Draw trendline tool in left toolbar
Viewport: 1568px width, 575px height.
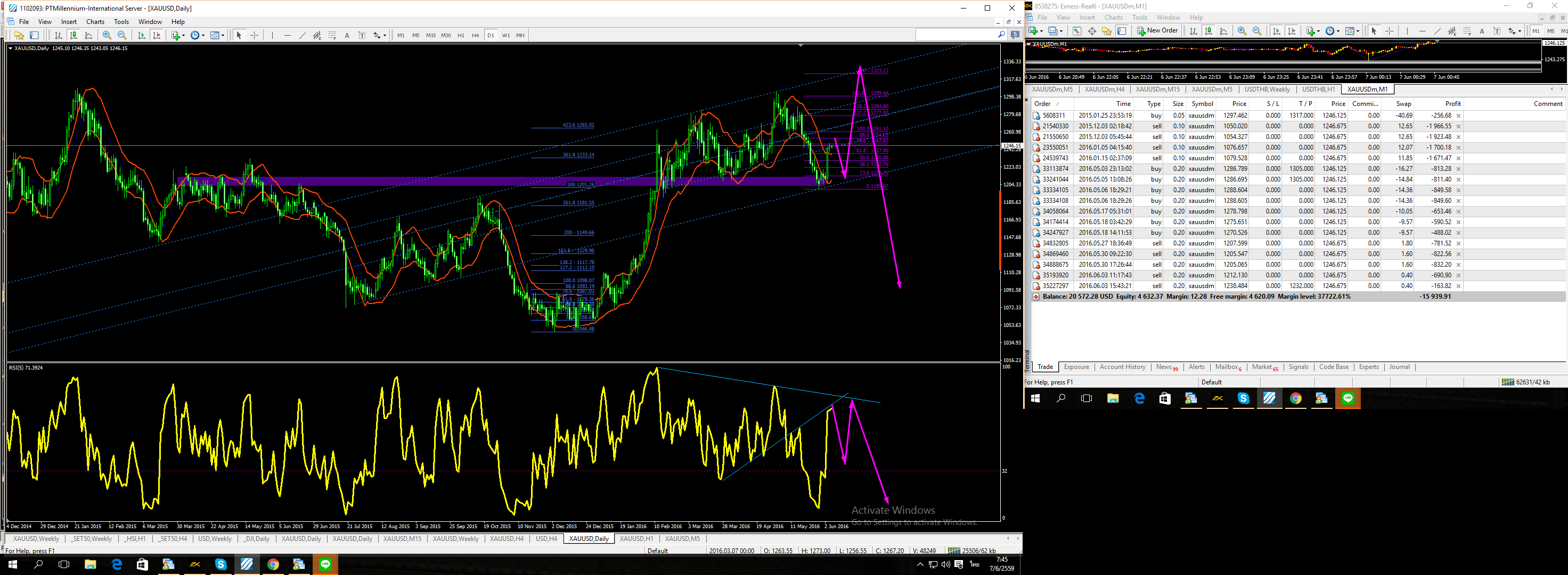pos(303,35)
